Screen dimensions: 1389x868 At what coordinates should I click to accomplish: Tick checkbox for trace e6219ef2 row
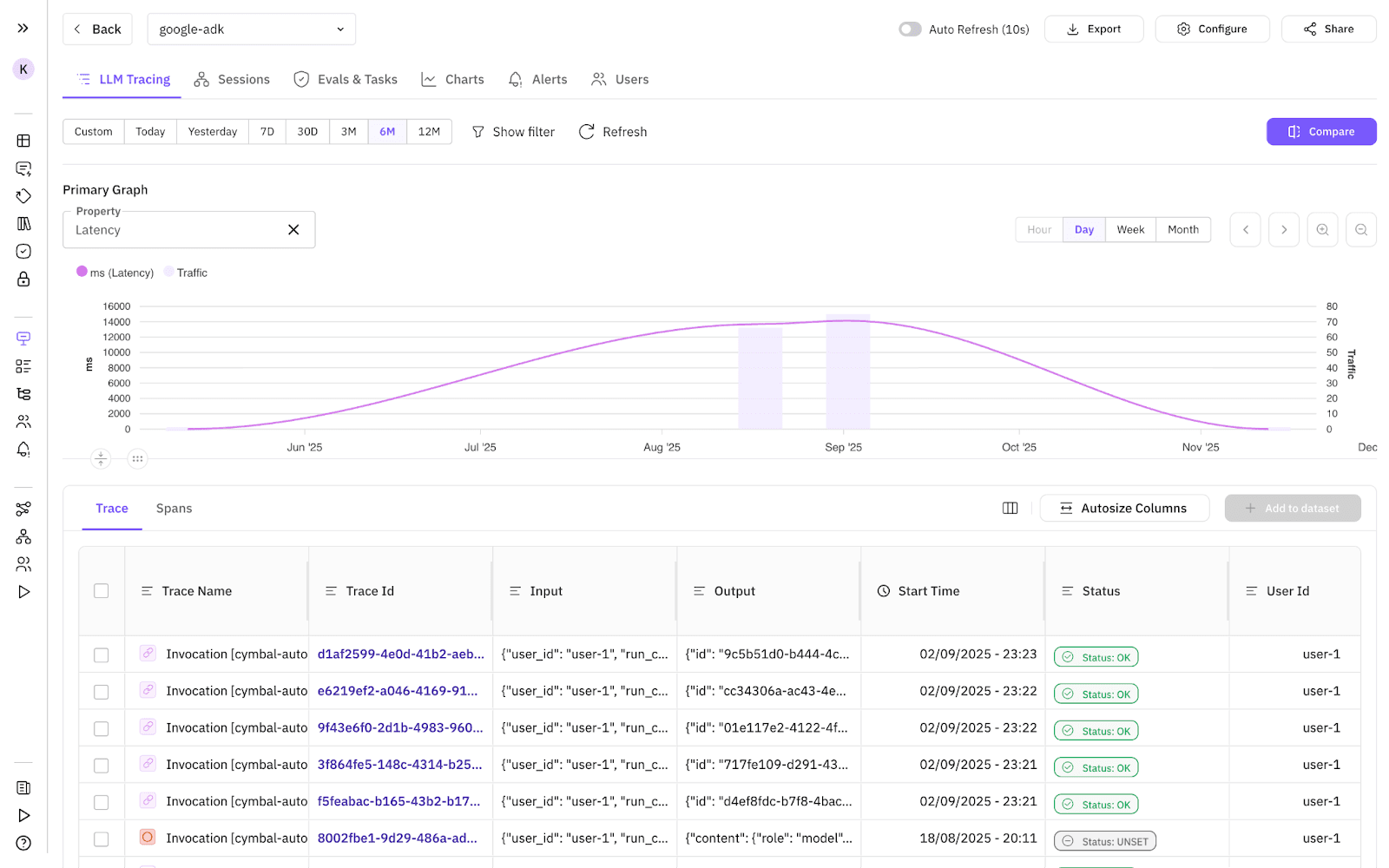[x=102, y=692]
